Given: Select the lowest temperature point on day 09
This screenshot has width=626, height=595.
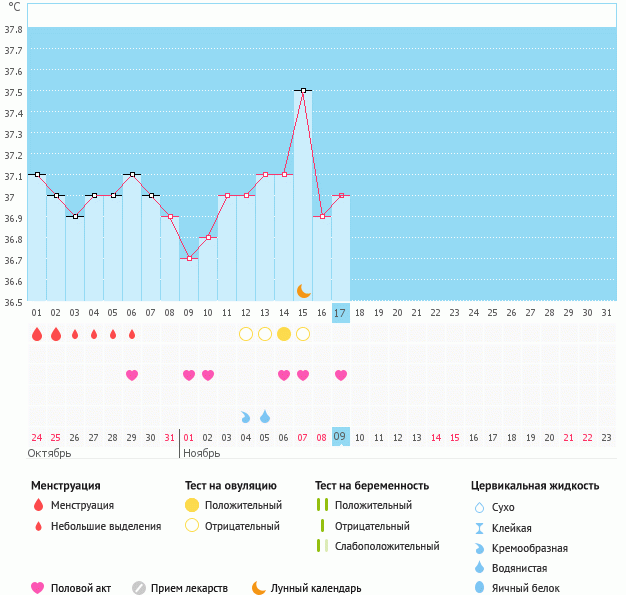Looking at the screenshot, I should pos(189,258).
